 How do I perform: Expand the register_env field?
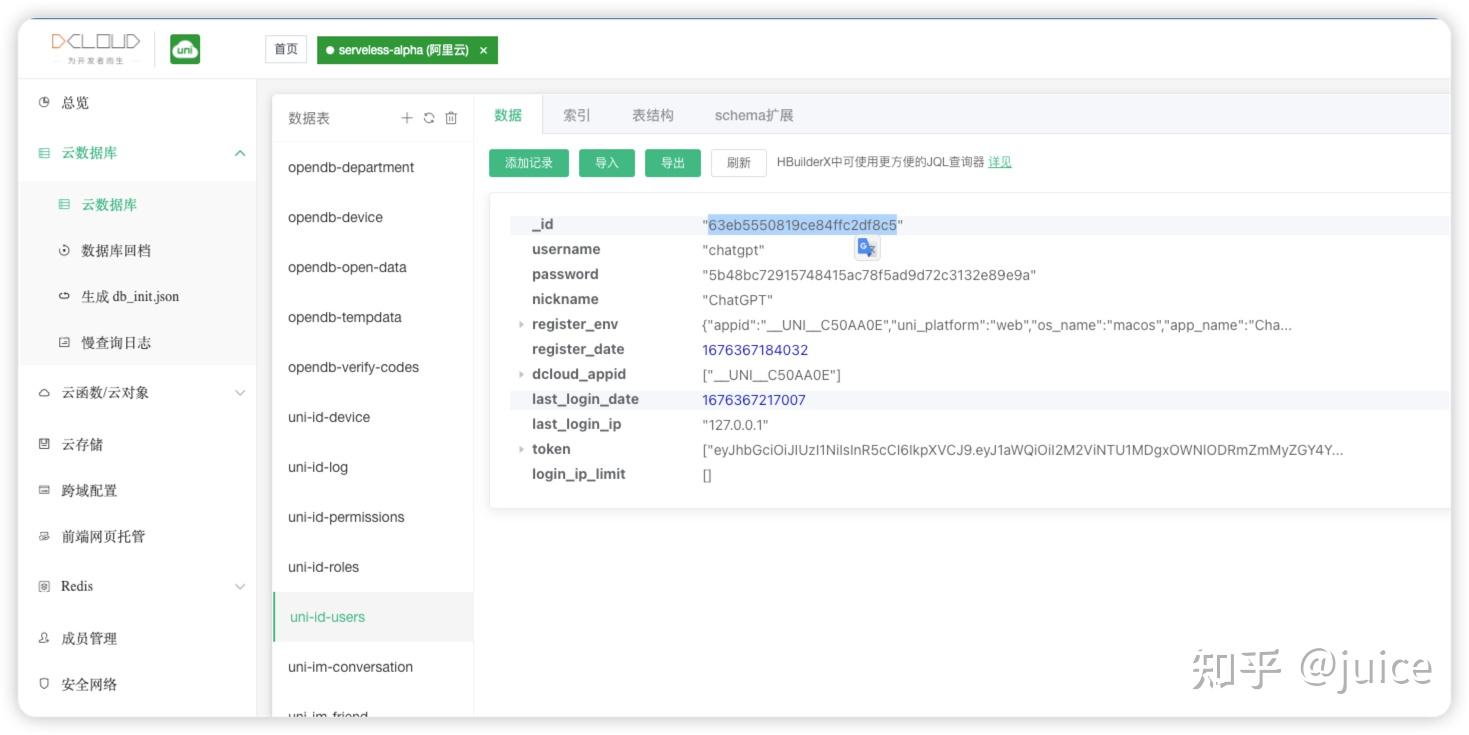coord(521,324)
